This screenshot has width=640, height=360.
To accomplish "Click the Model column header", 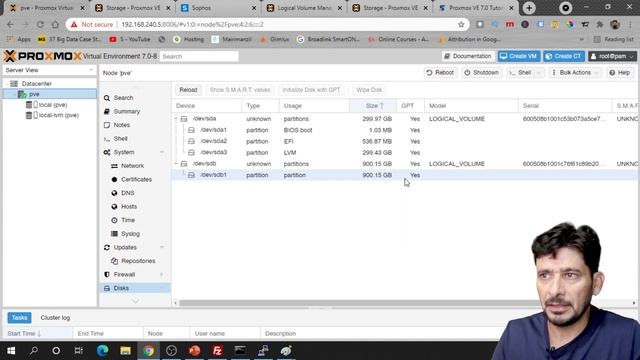I will coord(471,106).
